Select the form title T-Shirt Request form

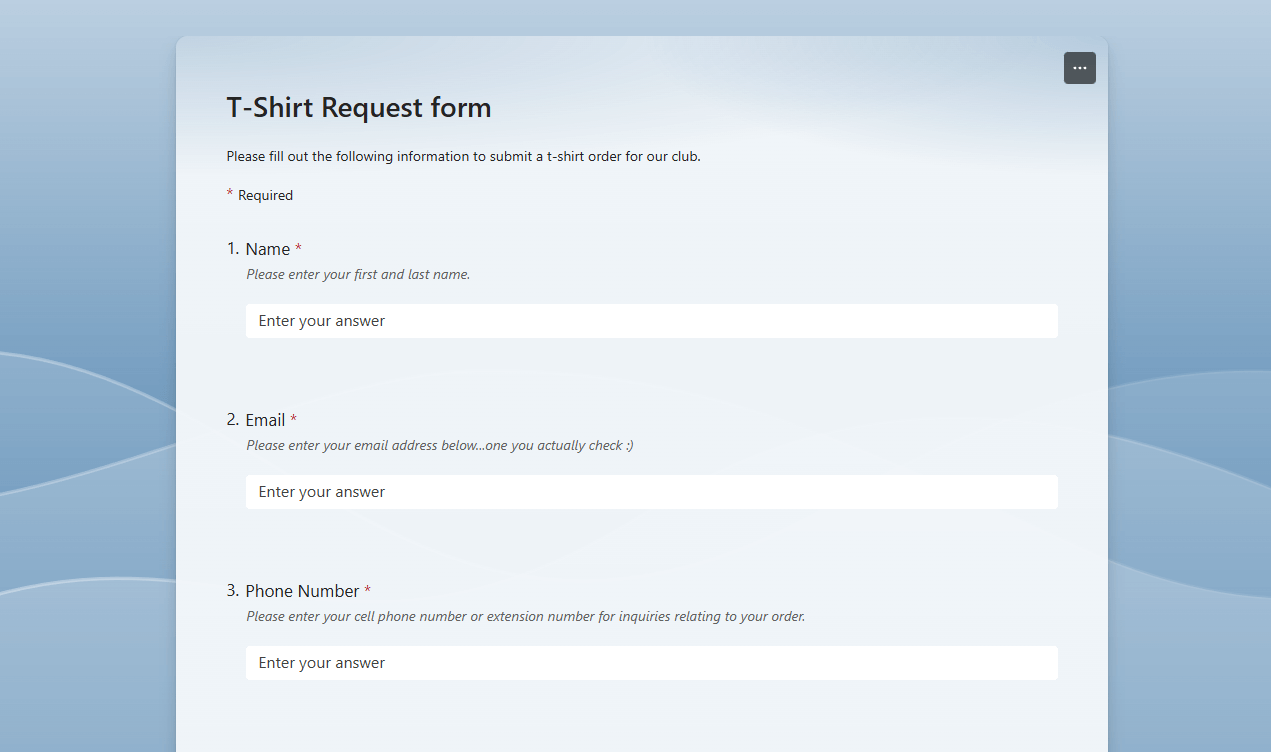pos(359,107)
